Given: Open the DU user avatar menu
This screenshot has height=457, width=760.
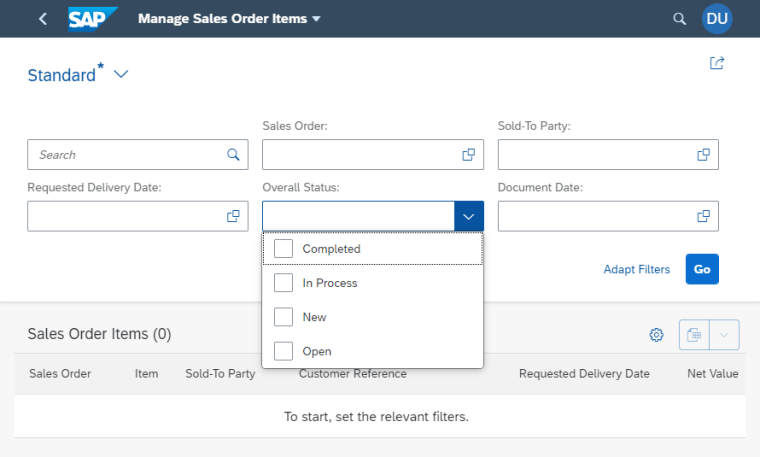Looking at the screenshot, I should tap(717, 19).
